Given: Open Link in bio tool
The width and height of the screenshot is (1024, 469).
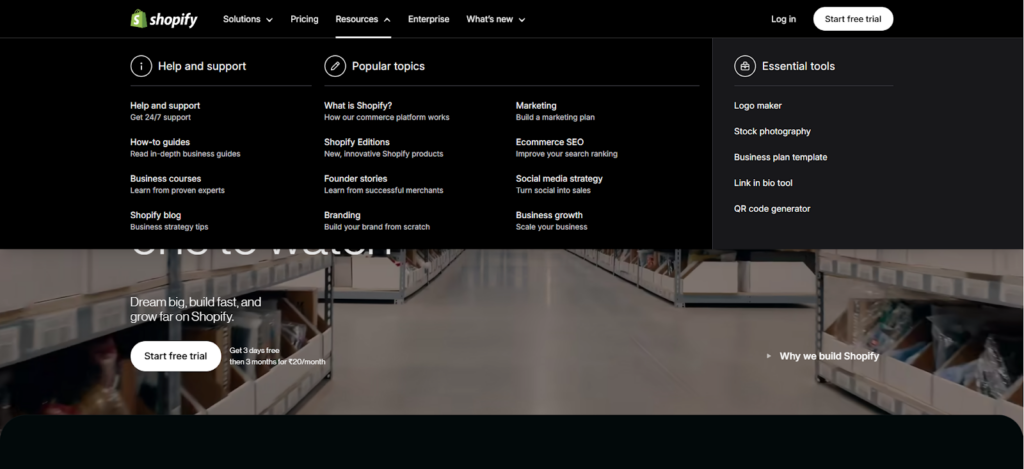Looking at the screenshot, I should pos(763,183).
